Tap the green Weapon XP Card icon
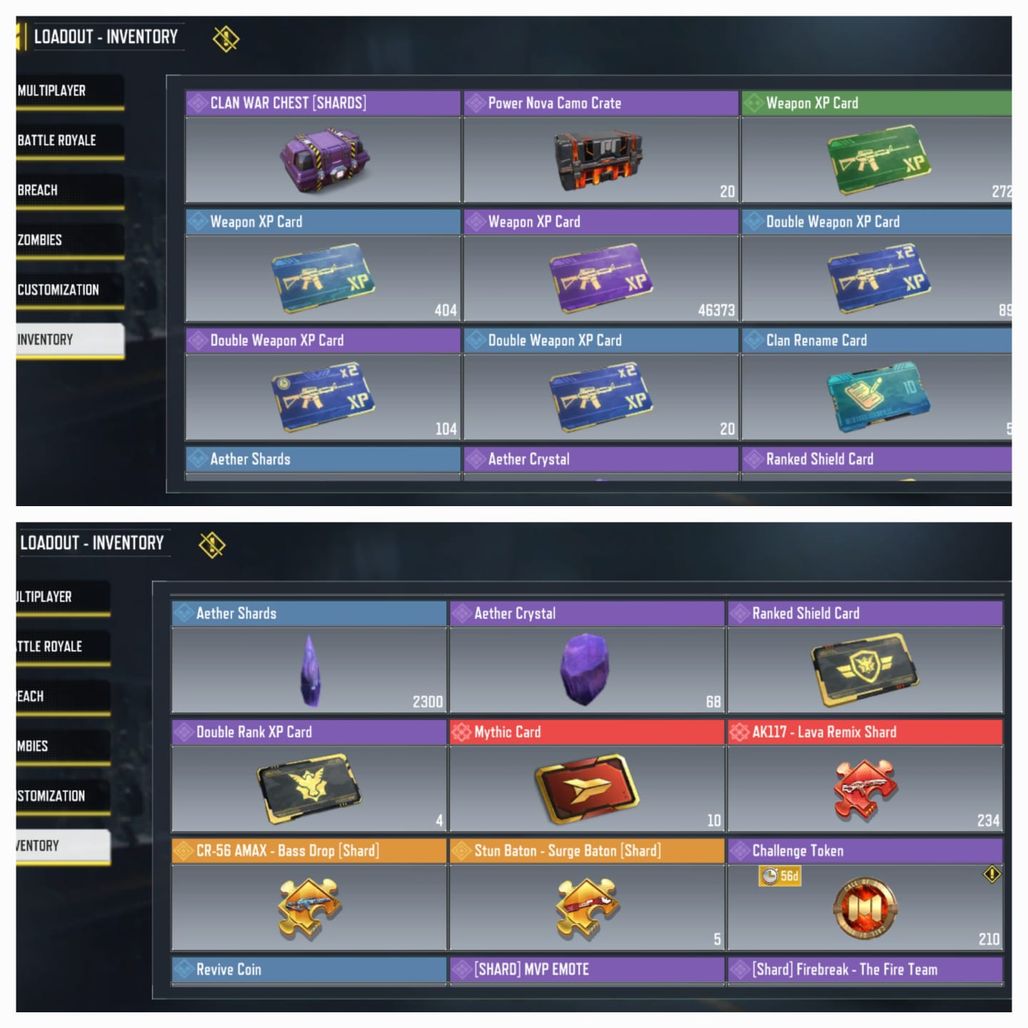 coord(879,160)
